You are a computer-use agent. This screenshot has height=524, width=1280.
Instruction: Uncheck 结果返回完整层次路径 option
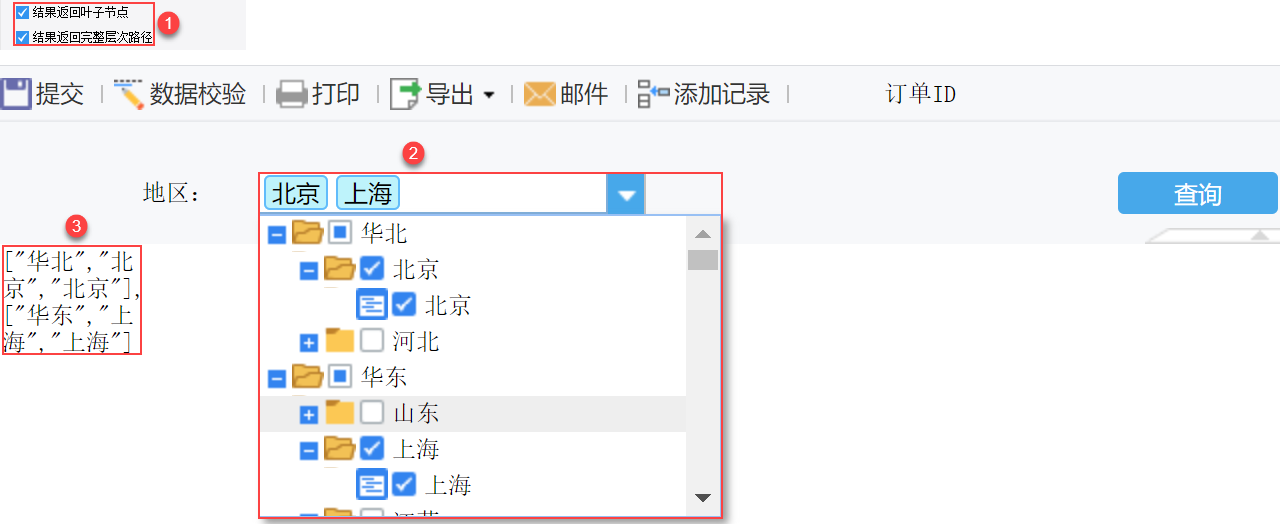pyautogui.click(x=22, y=37)
